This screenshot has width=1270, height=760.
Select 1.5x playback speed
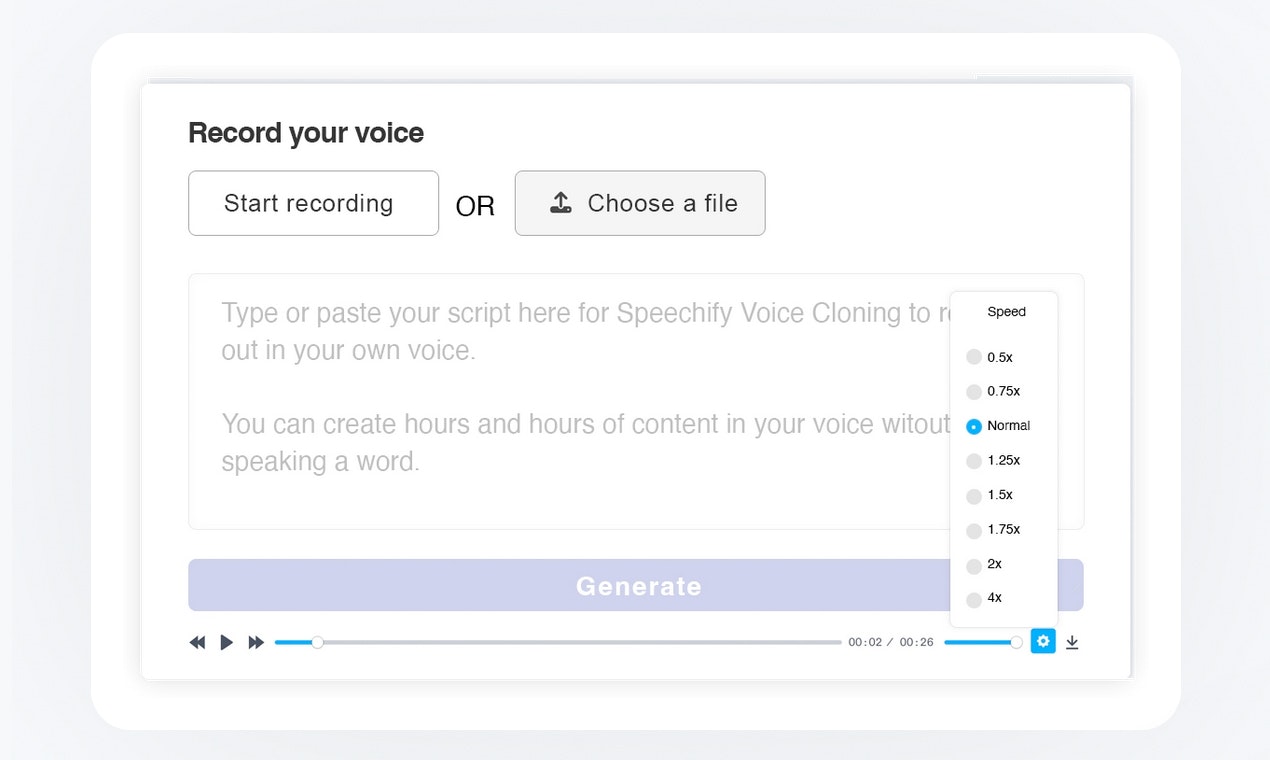click(974, 496)
